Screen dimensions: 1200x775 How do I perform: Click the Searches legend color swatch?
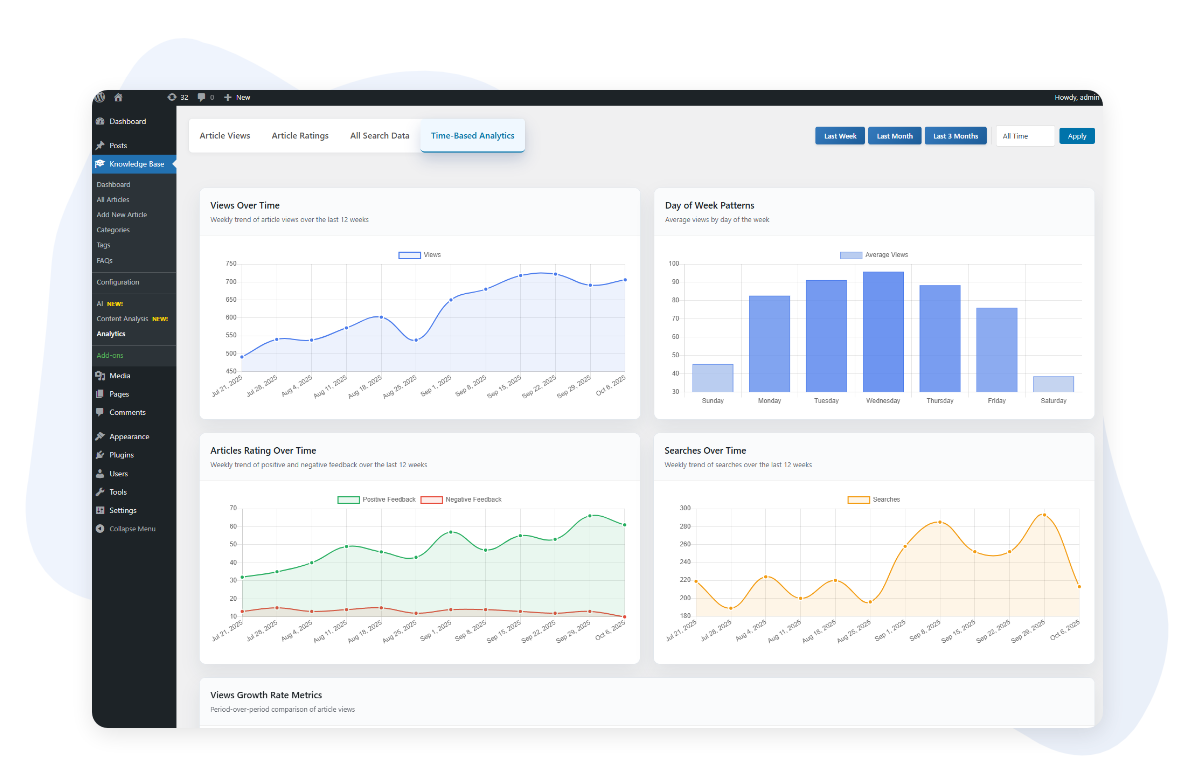coord(858,499)
